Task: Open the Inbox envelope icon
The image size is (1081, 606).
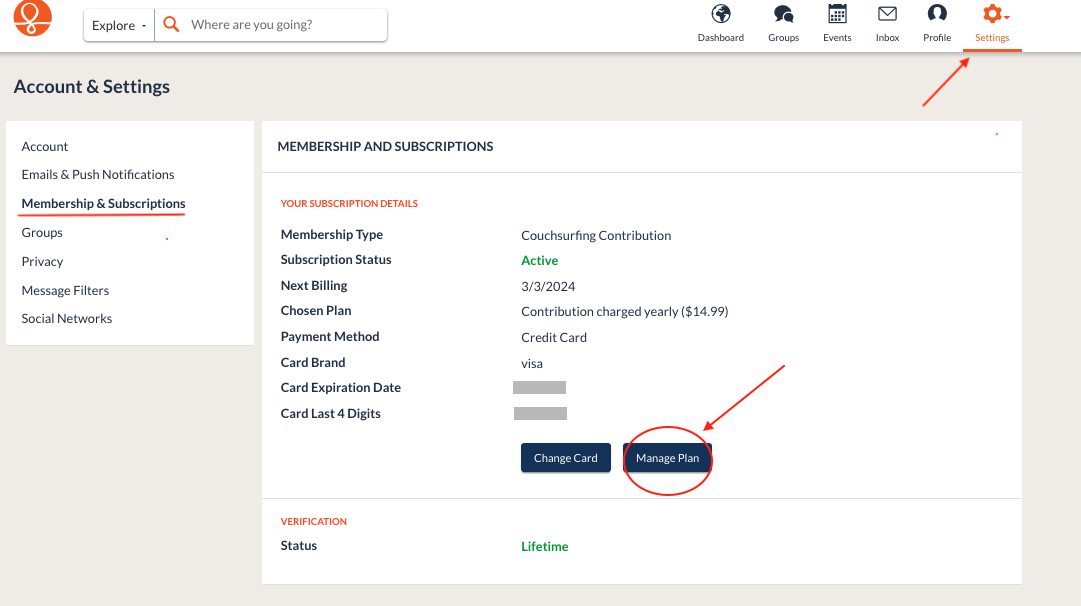Action: pos(887,14)
